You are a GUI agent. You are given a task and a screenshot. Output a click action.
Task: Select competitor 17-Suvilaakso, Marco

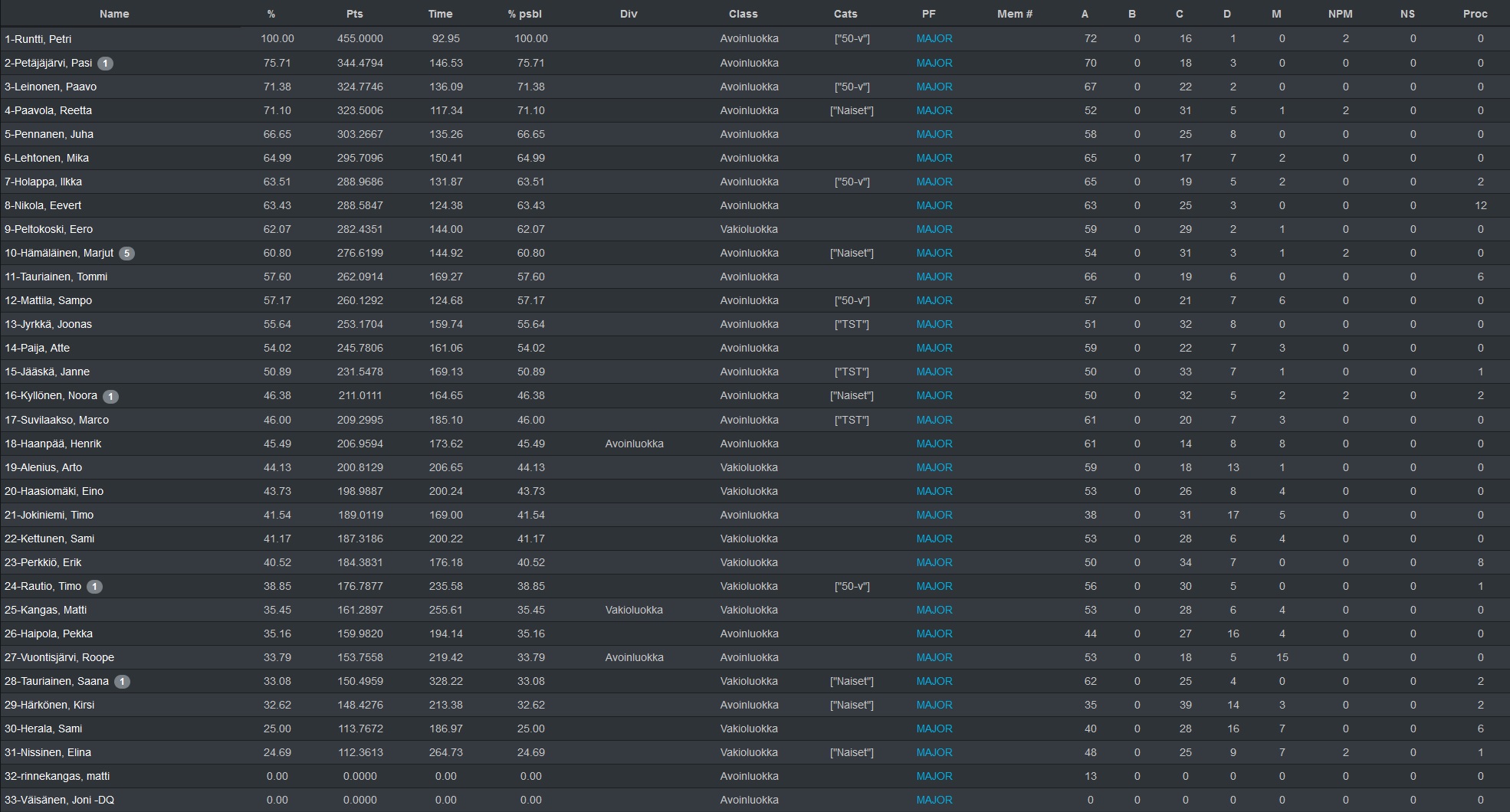pos(57,420)
